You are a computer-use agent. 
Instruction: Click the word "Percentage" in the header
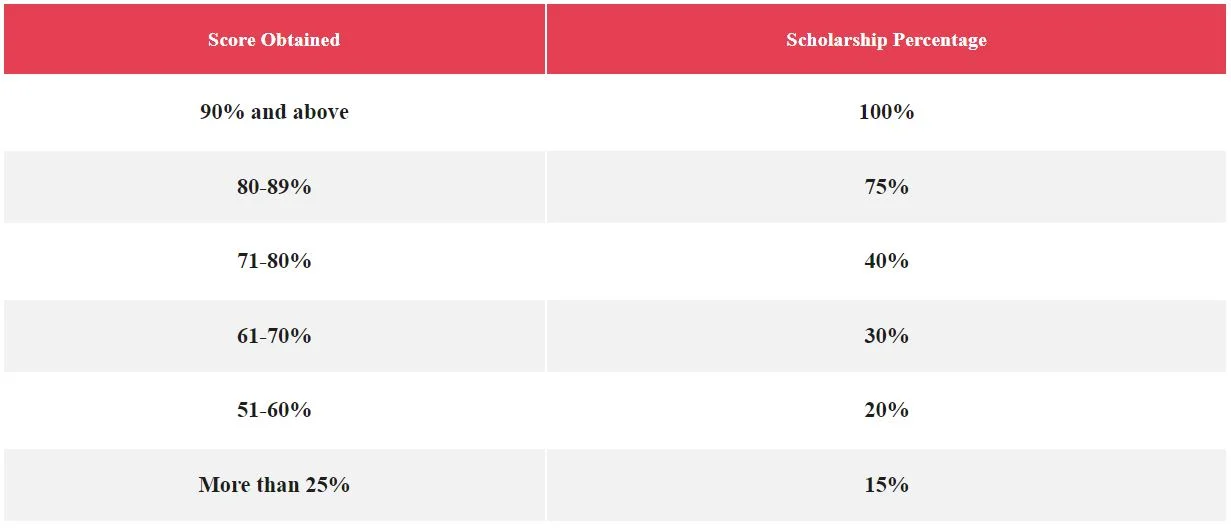click(938, 40)
